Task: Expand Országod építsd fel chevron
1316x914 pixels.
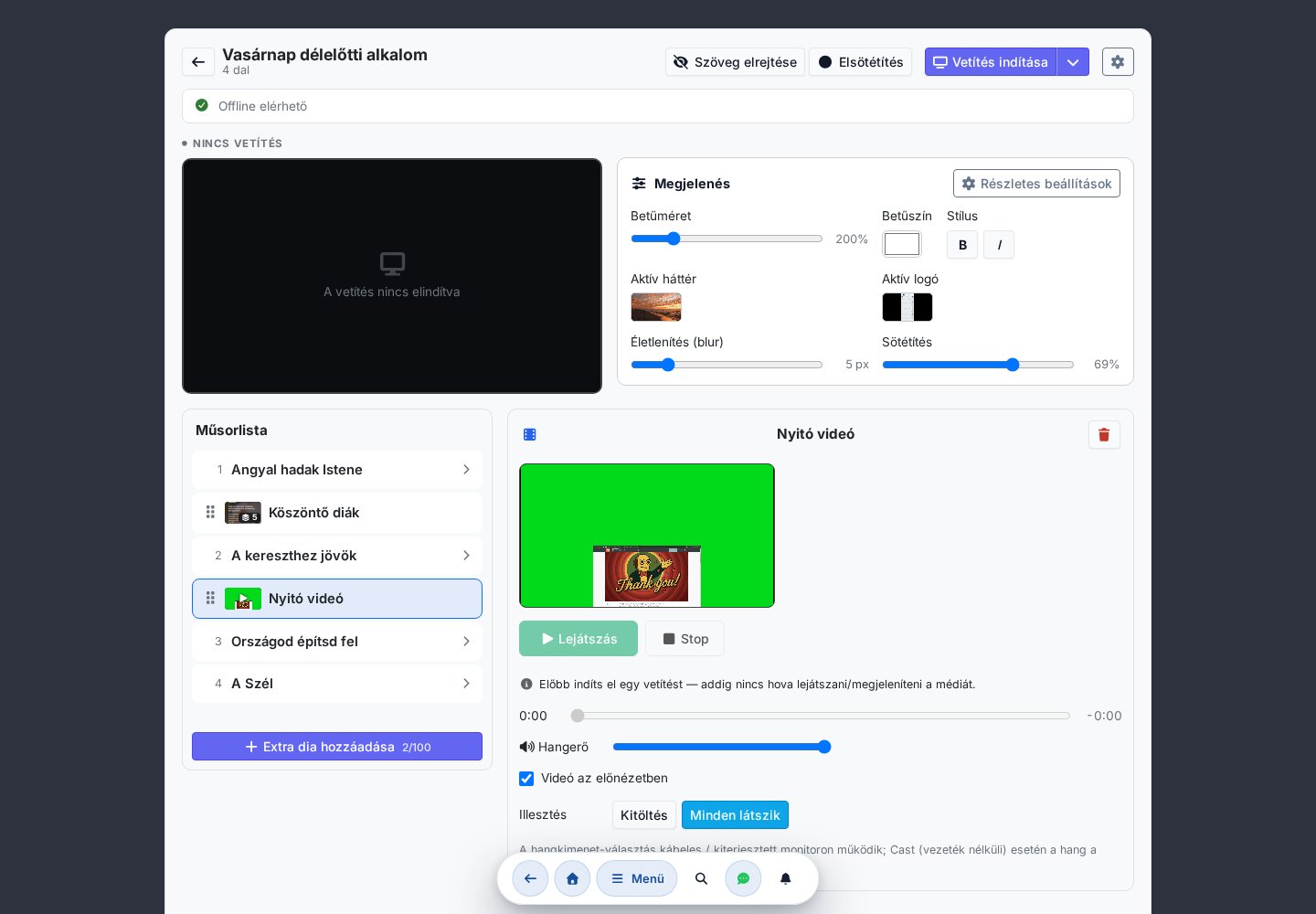Action: [x=466, y=641]
